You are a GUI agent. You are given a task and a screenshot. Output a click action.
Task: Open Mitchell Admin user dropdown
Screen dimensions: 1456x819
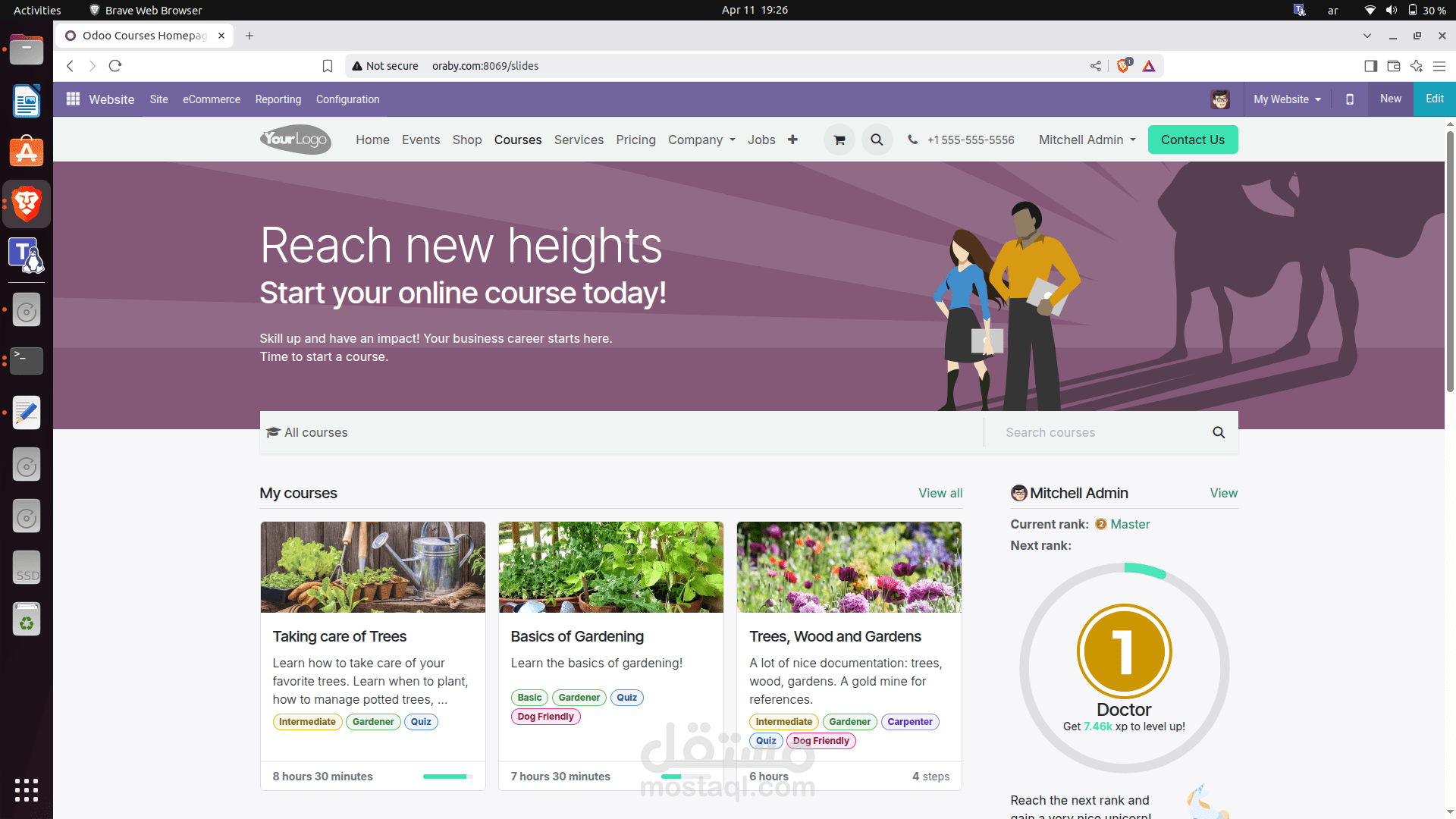coord(1087,140)
